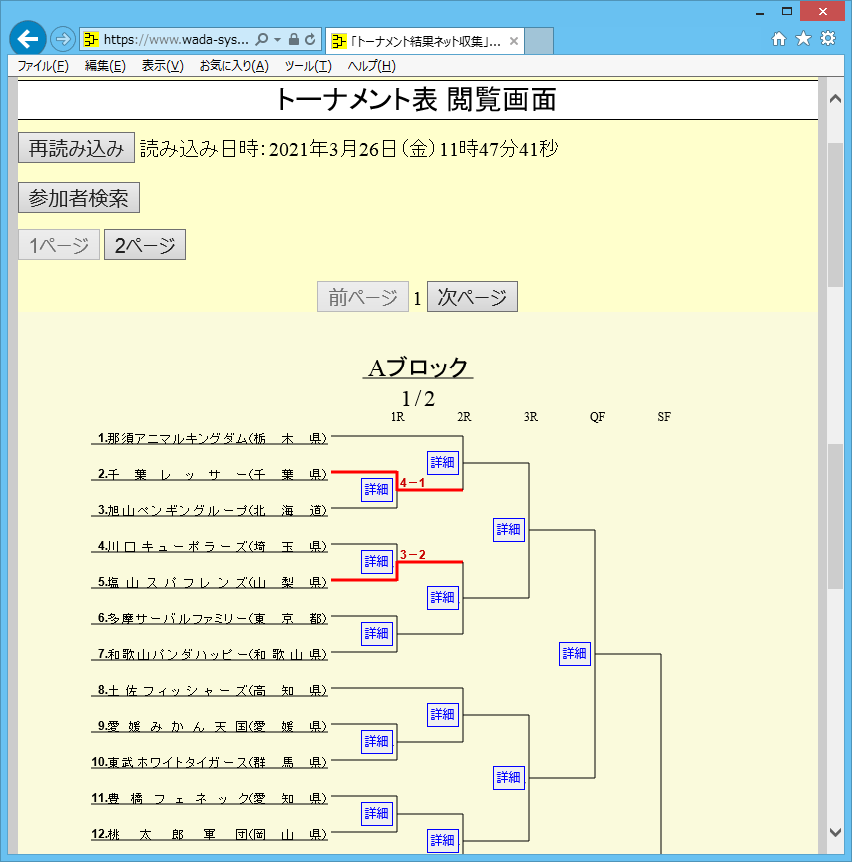The image size is (852, 862).
Task: Click the 4-1 score label
Action: point(412,483)
